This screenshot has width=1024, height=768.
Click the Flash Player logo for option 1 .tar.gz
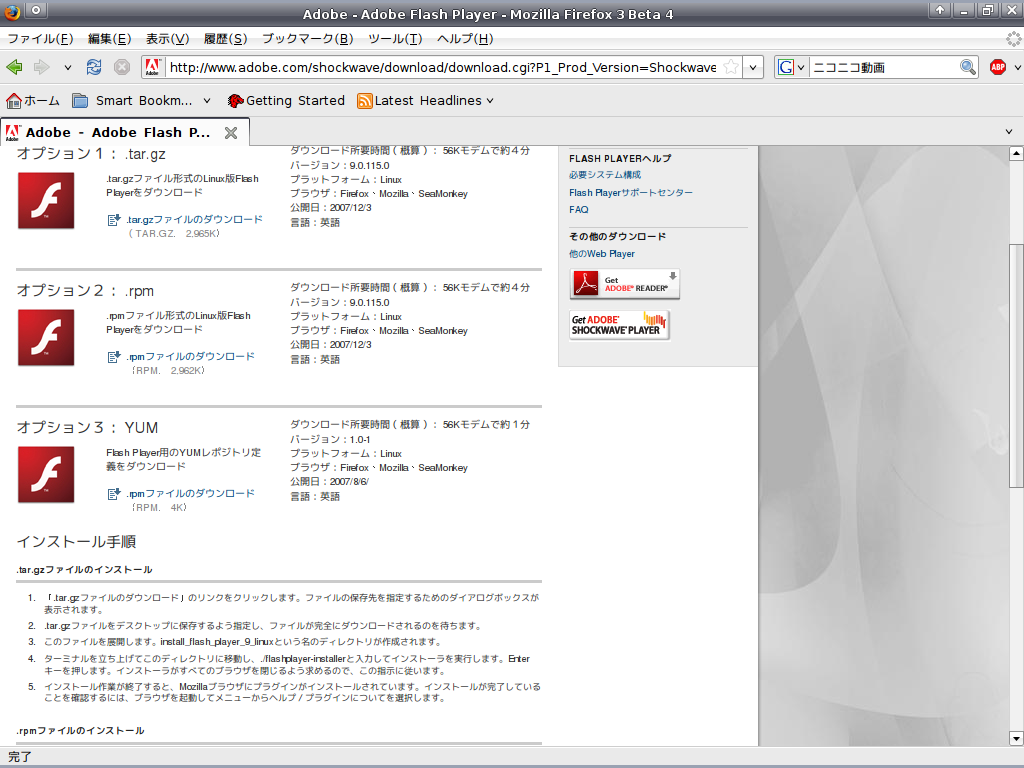[x=46, y=200]
